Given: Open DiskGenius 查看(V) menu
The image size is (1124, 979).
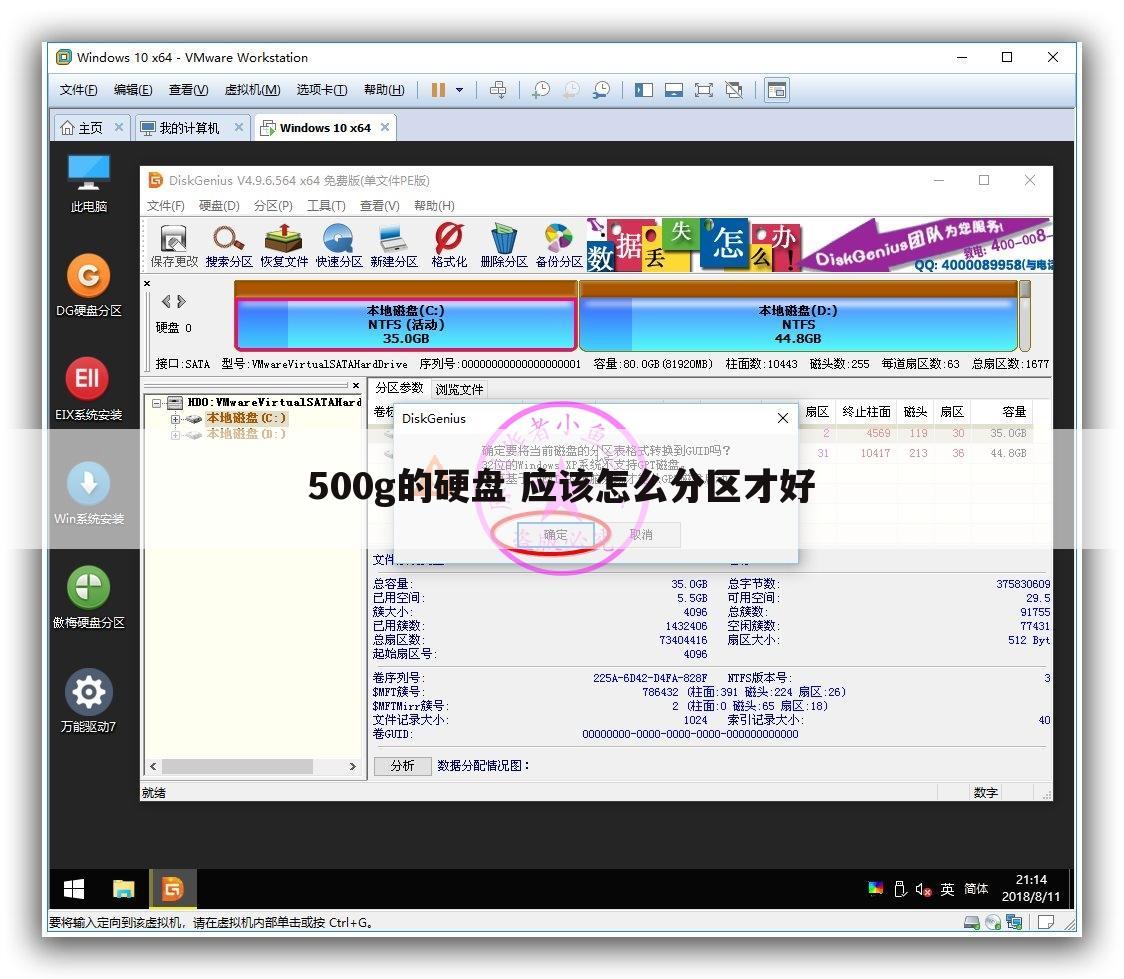Looking at the screenshot, I should point(379,206).
